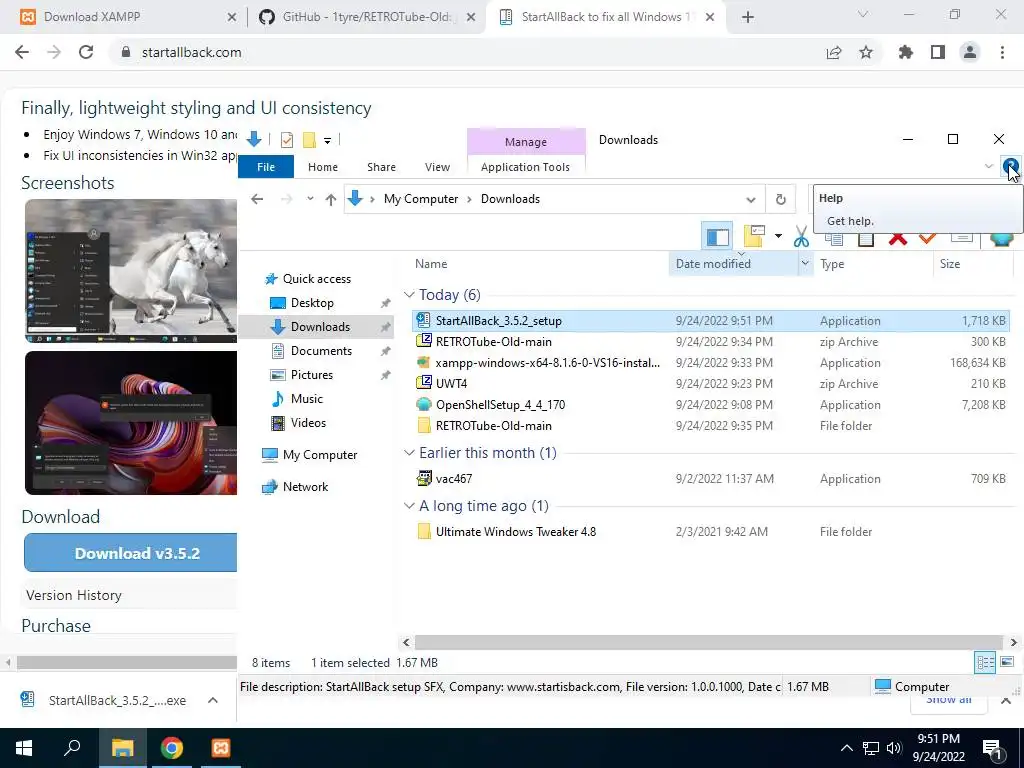The image size is (1024, 768).
Task: Select the xampp-windows-x64 installer file
Action: [711, 362]
